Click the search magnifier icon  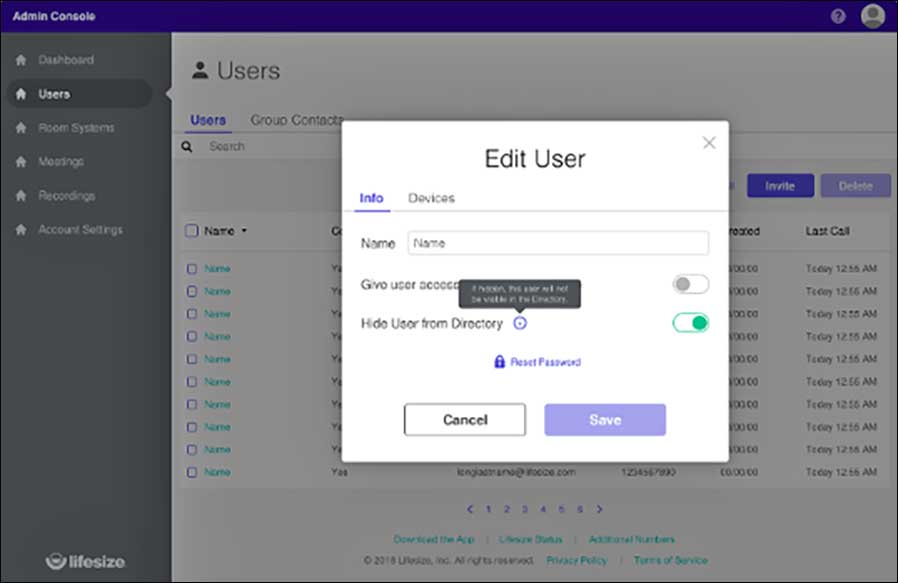(186, 146)
